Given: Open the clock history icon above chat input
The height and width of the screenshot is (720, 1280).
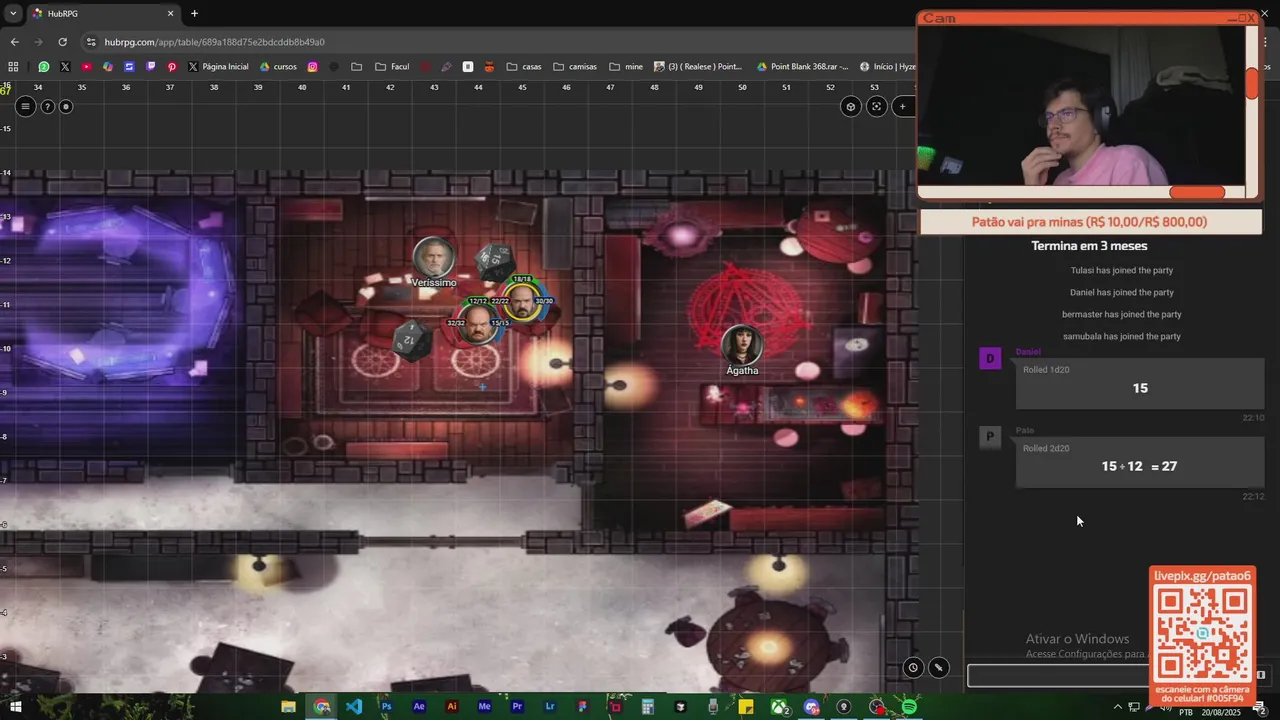Looking at the screenshot, I should pyautogui.click(x=913, y=667).
